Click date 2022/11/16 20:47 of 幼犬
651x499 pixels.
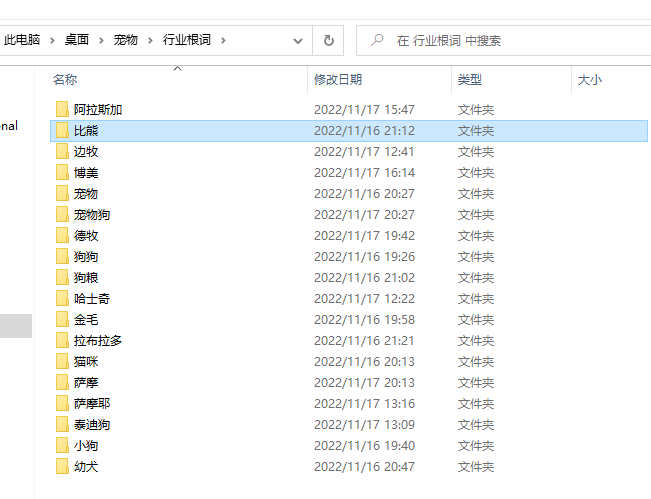tap(364, 467)
